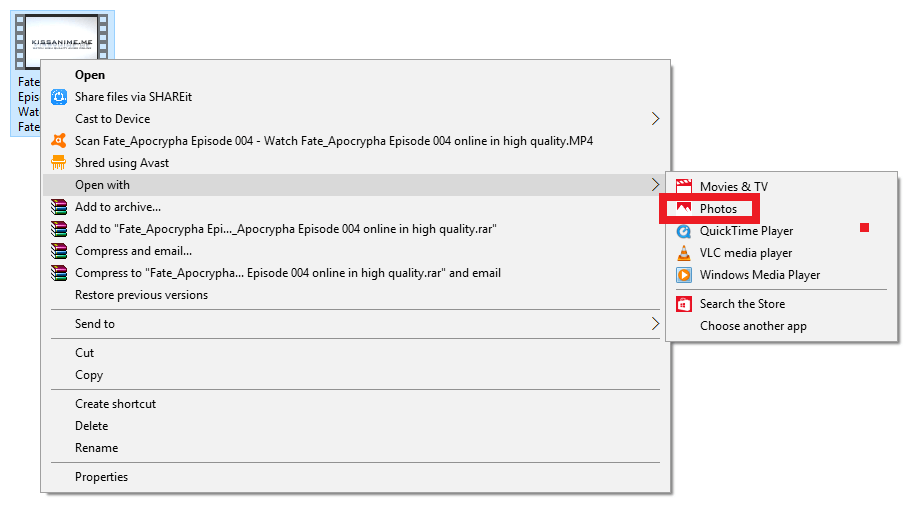
Task: Expand the Open with submenu arrow
Action: point(655,185)
